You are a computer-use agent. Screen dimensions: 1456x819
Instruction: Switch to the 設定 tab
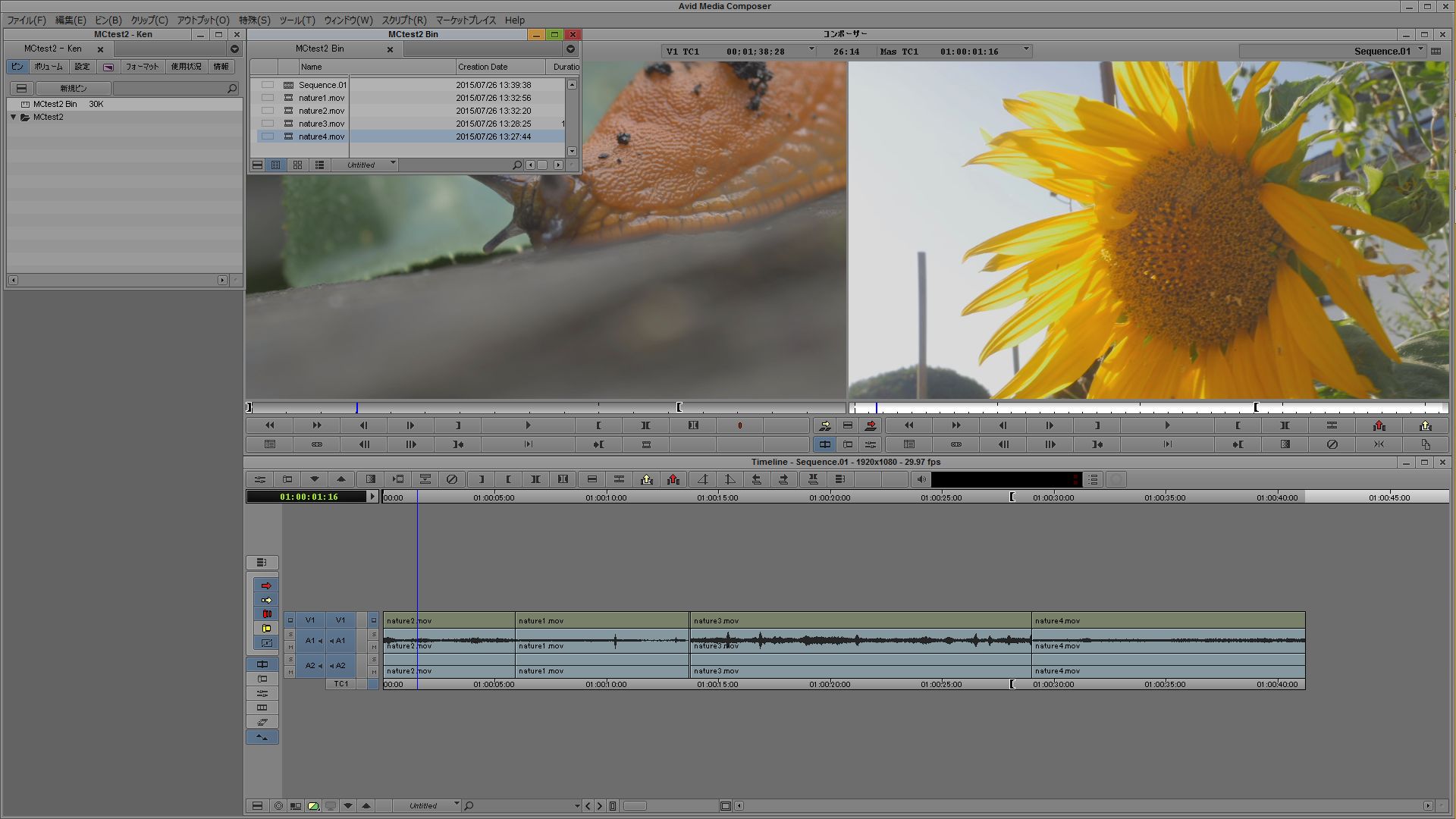[82, 67]
